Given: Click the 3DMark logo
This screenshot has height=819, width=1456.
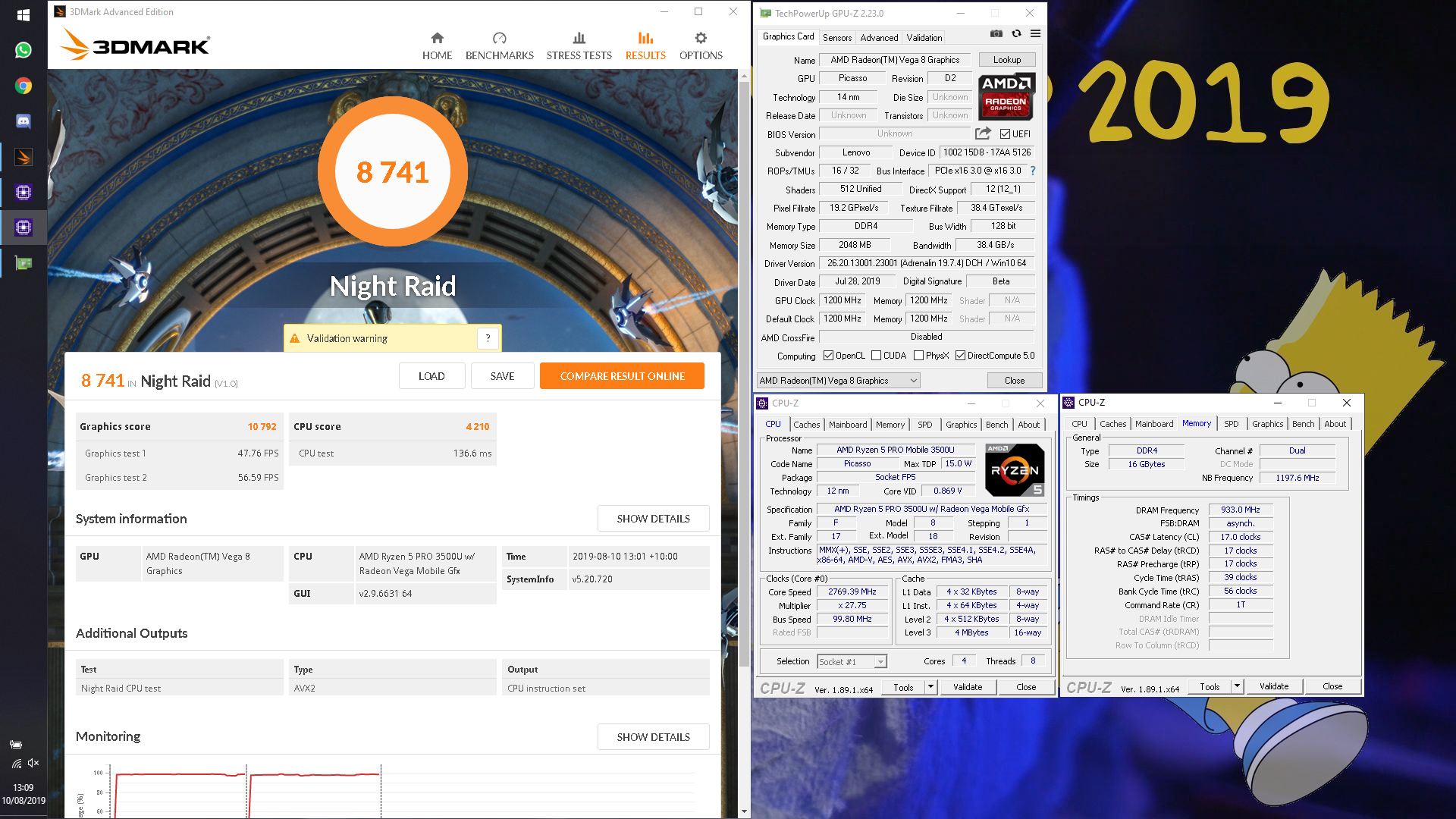Looking at the screenshot, I should pyautogui.click(x=135, y=45).
